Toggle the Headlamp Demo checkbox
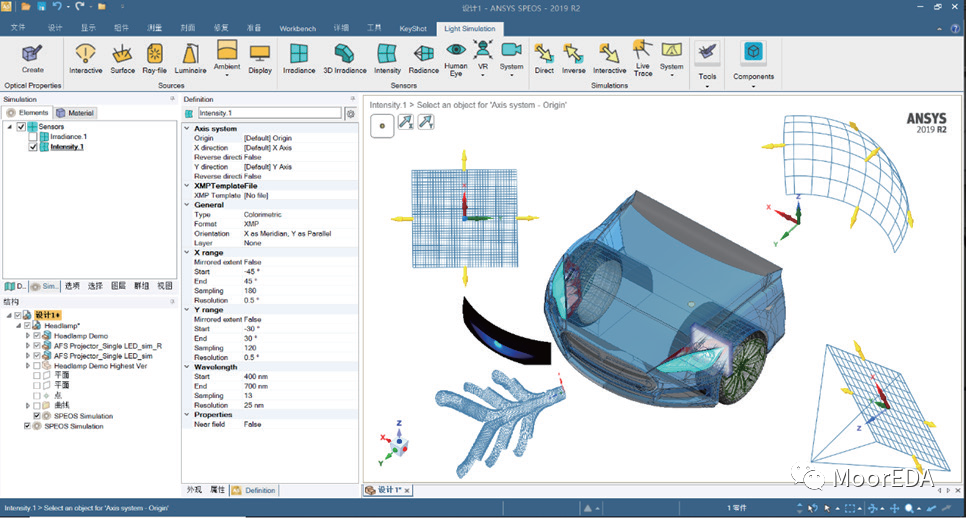Image resolution: width=966 pixels, height=518 pixels. [37, 336]
